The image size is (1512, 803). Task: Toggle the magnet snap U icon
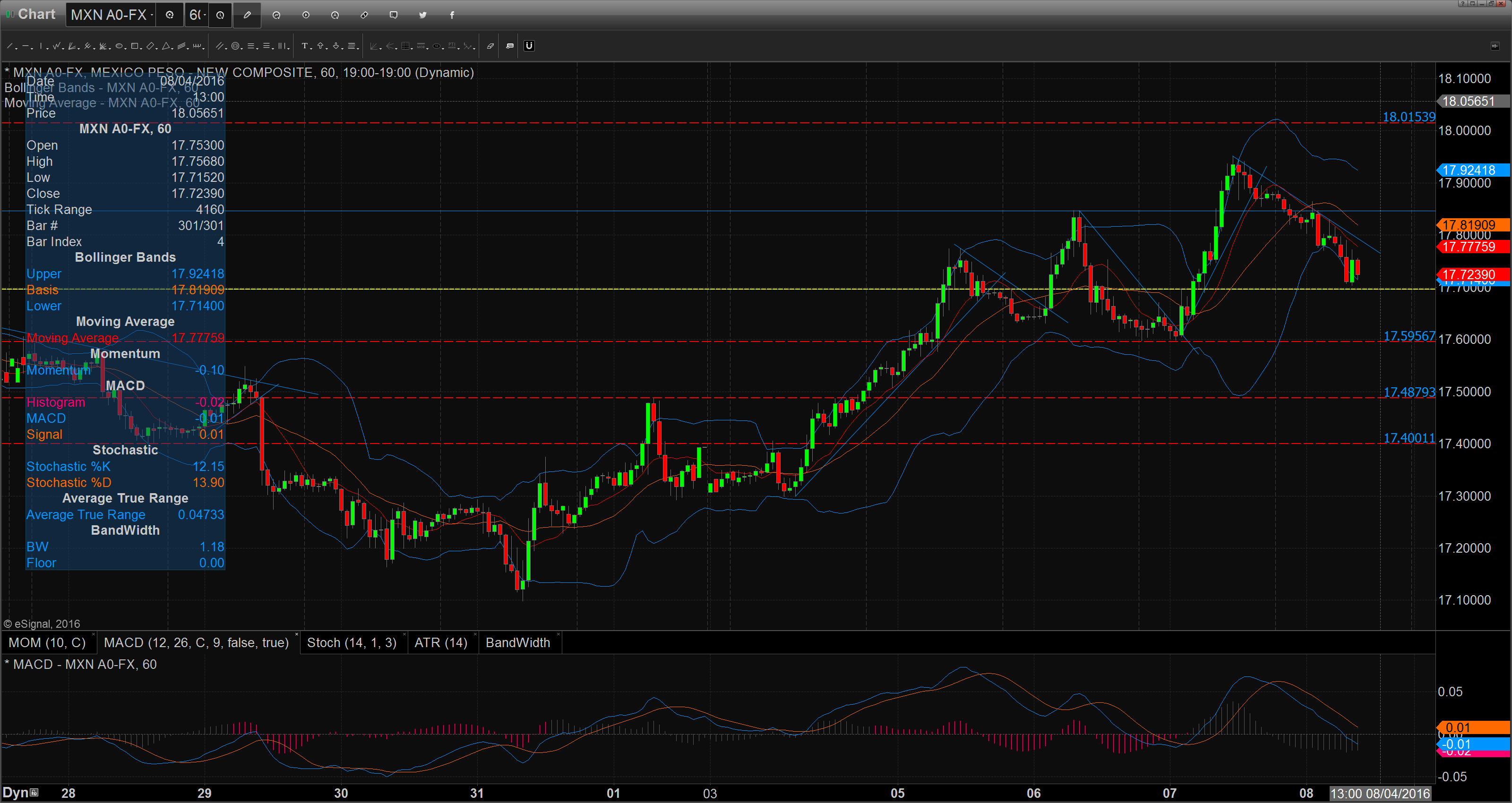click(529, 46)
